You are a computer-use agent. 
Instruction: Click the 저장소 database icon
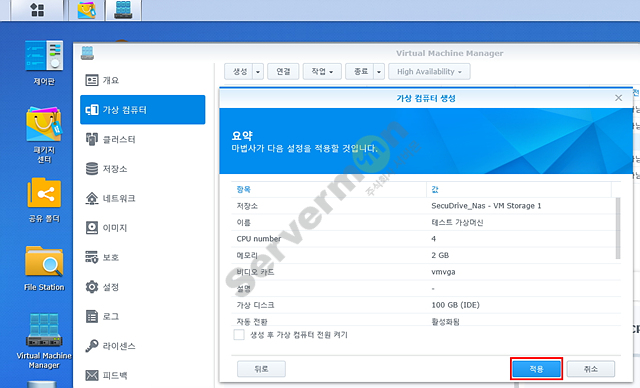coord(92,169)
